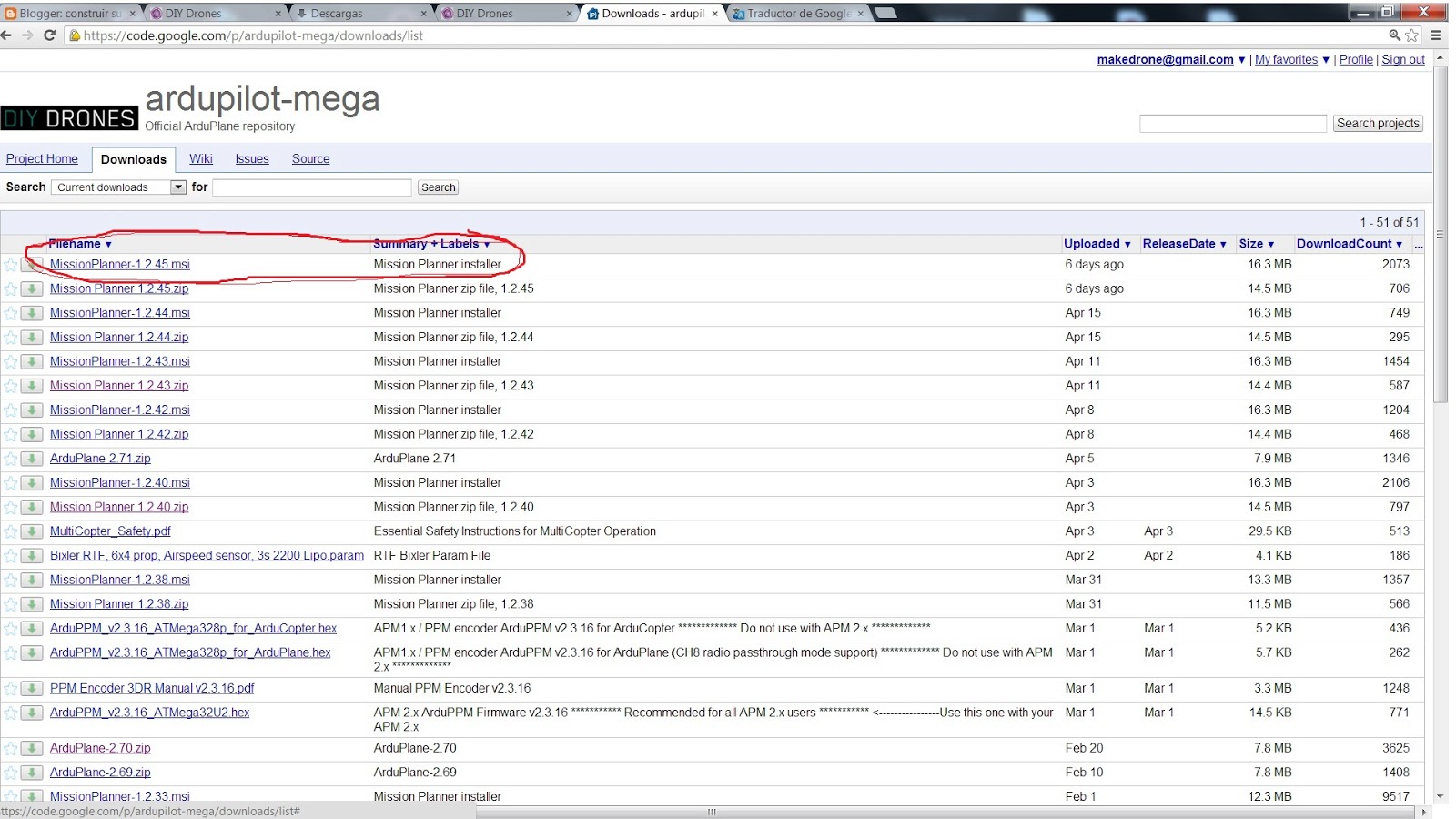This screenshot has width=1456, height=819.
Task: Open the Current downloads search scope dropdown
Action: click(119, 187)
